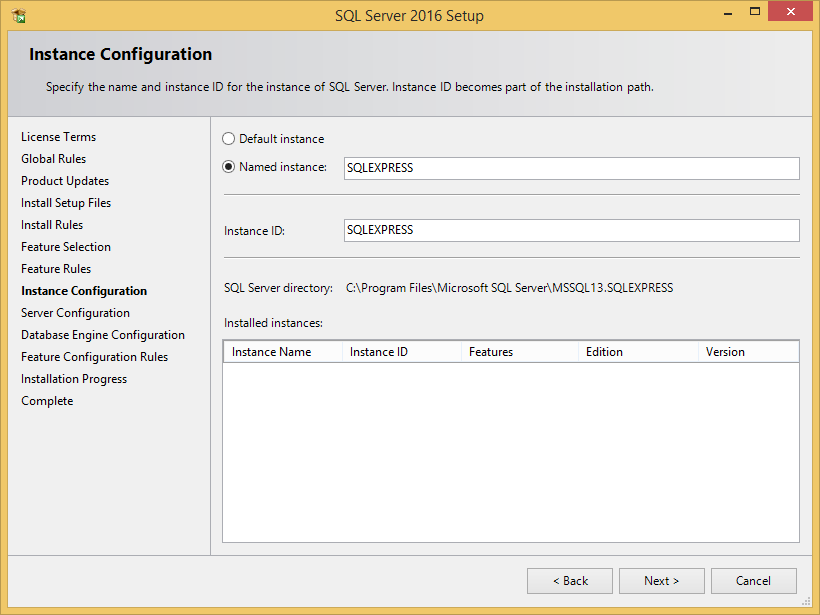The height and width of the screenshot is (615, 820).
Task: Click the Instance Configuration page heading
Action: 121,54
